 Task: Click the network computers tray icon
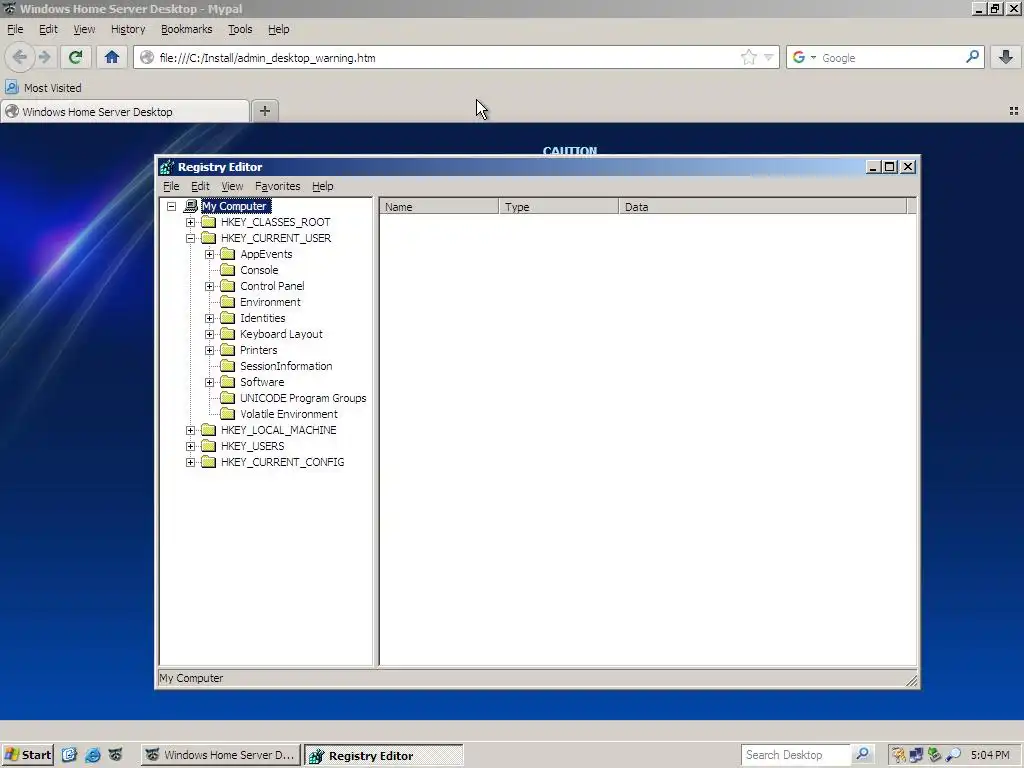click(x=917, y=755)
